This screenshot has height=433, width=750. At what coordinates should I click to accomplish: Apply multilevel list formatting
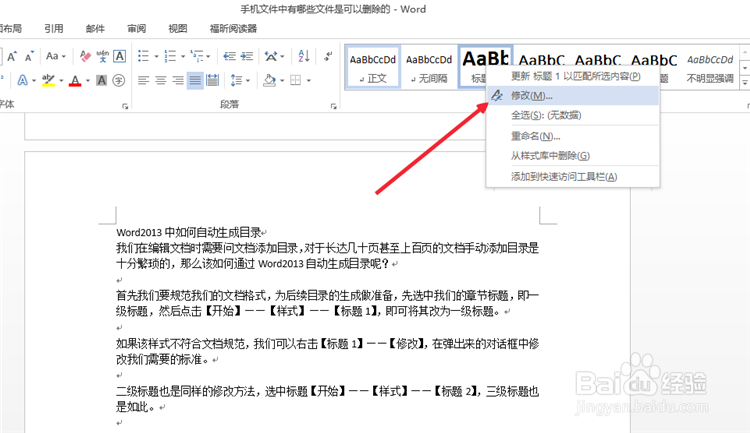(197, 56)
